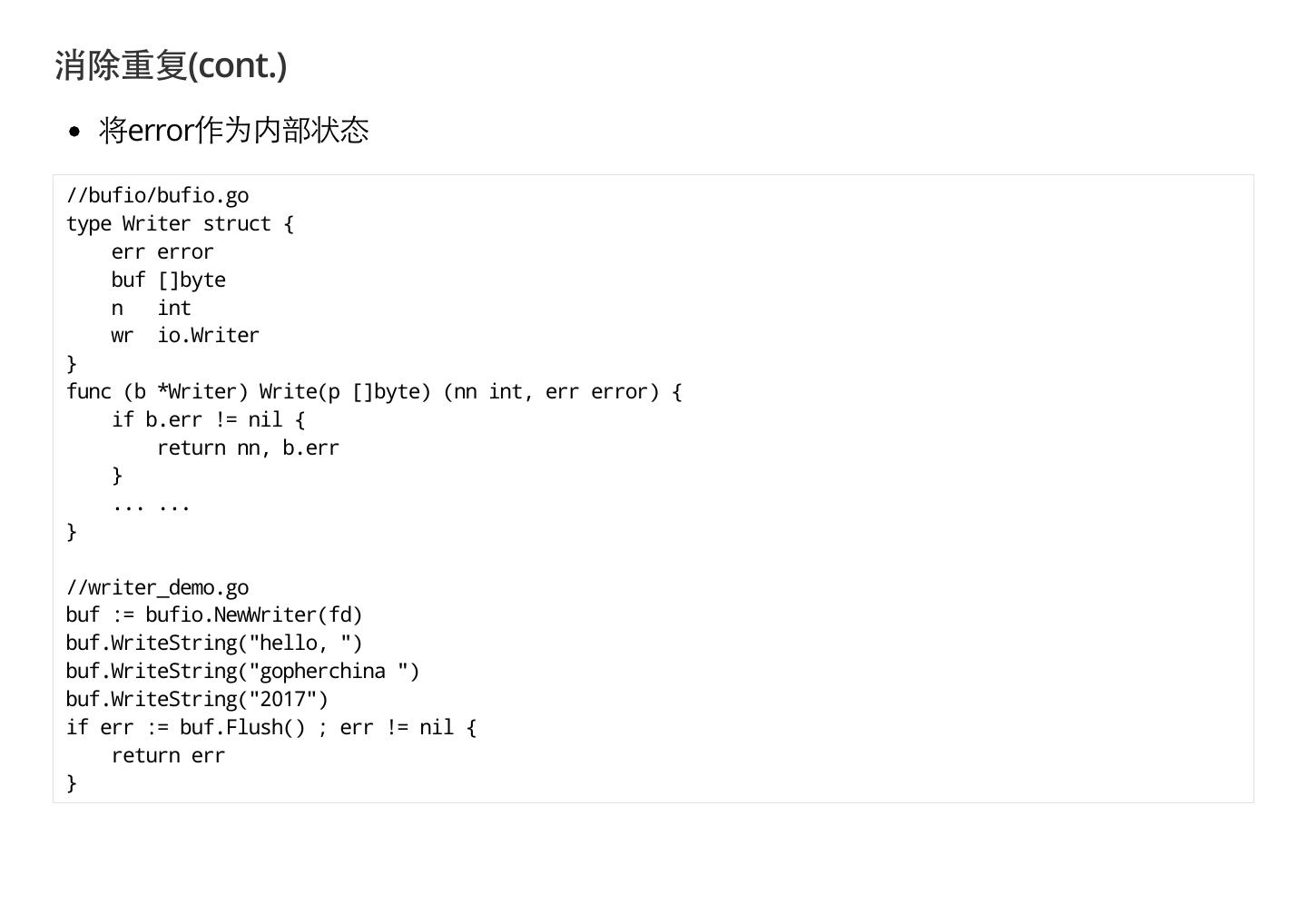Click the "//writer_demo.go" comment line
1307x924 pixels.
coord(157,588)
